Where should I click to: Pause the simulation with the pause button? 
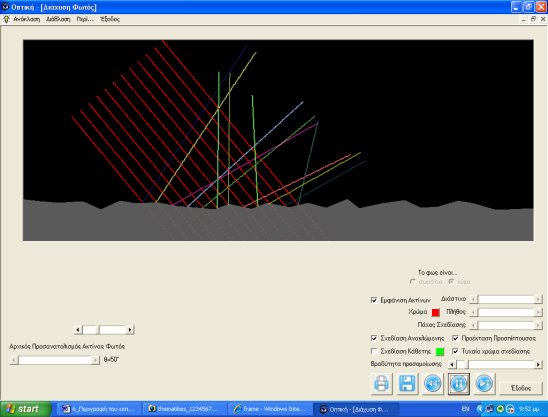point(459,384)
